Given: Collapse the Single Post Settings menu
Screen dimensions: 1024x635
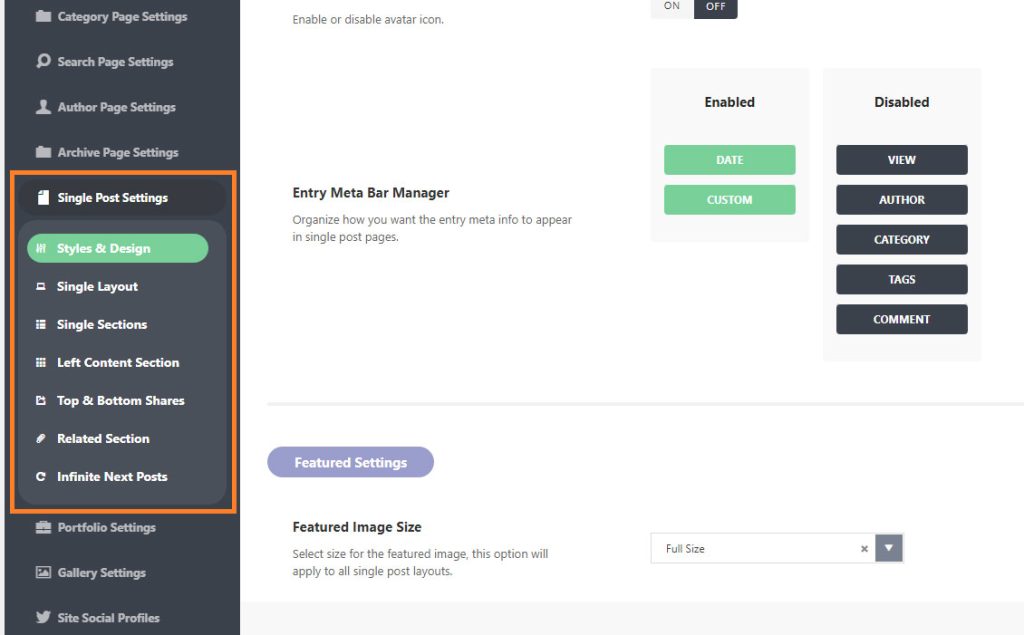Looking at the screenshot, I should [x=122, y=197].
